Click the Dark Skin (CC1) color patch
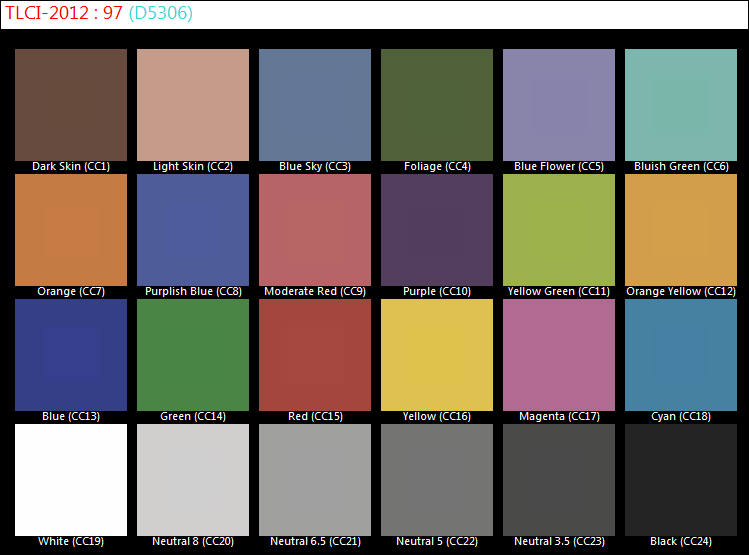The width and height of the screenshot is (749, 555). click(71, 104)
